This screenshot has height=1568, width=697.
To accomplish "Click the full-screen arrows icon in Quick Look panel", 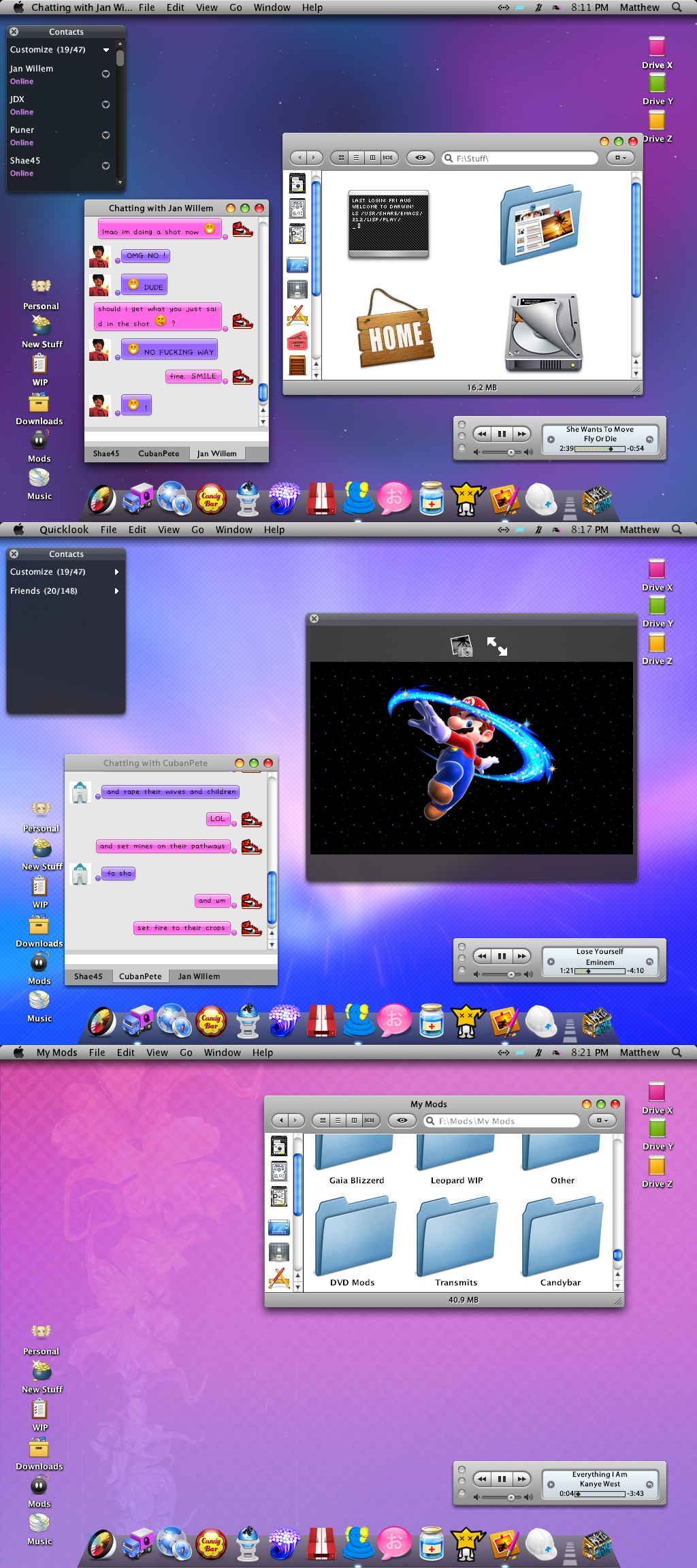I will (x=497, y=645).
